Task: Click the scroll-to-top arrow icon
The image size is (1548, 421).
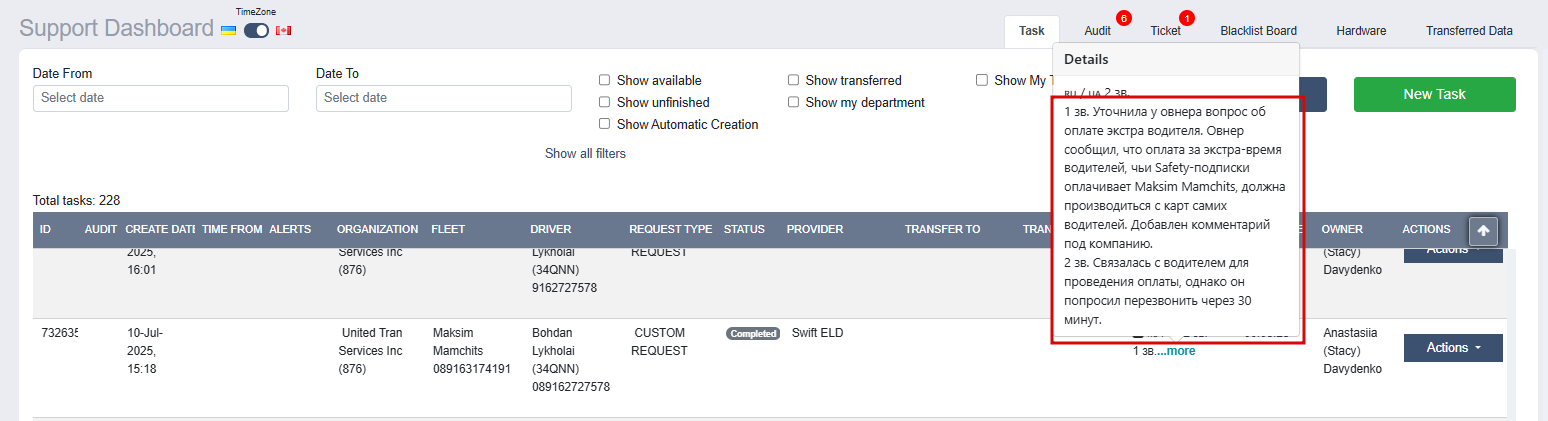Action: pos(1483,231)
